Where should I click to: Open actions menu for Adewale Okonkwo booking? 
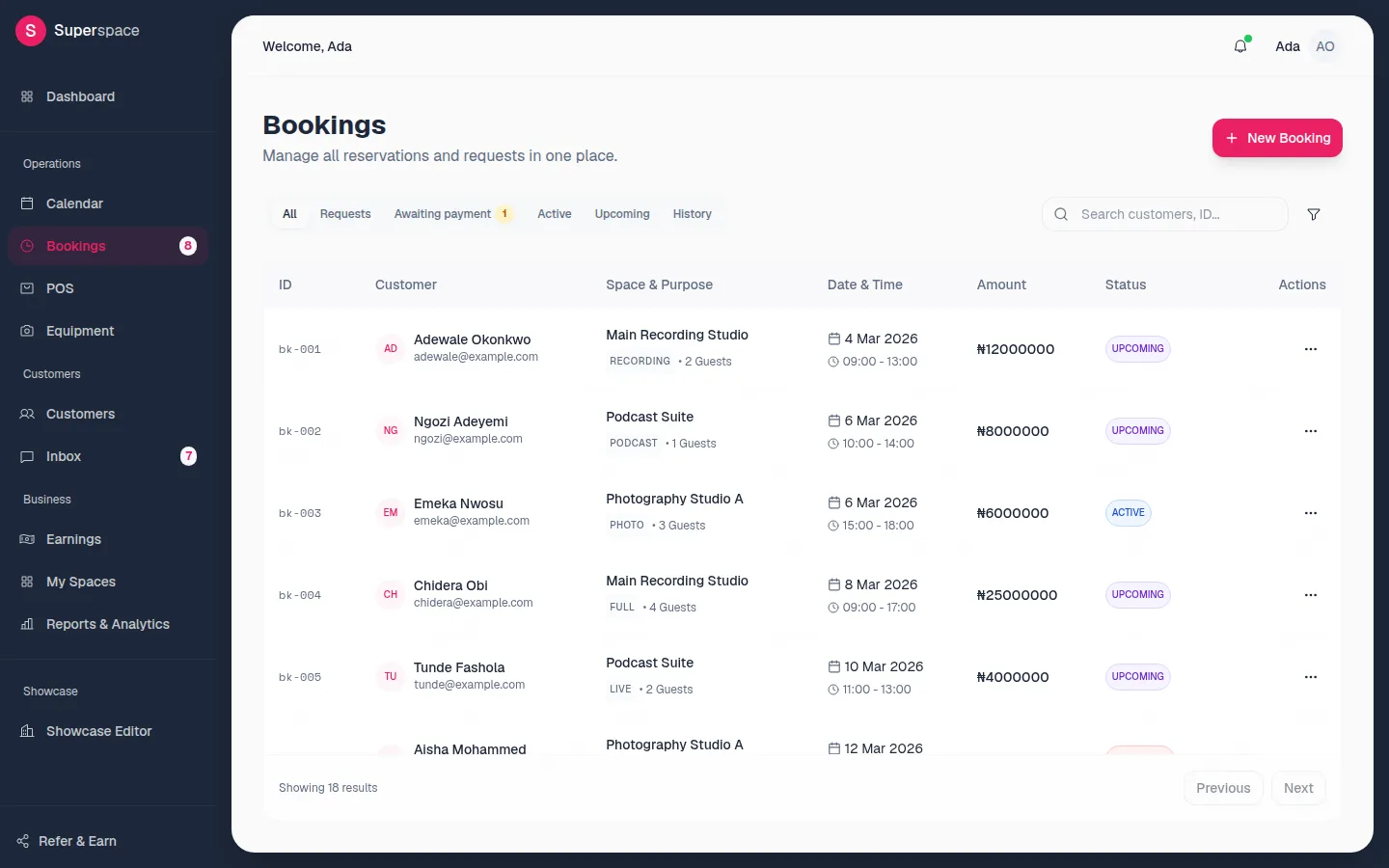tap(1310, 349)
